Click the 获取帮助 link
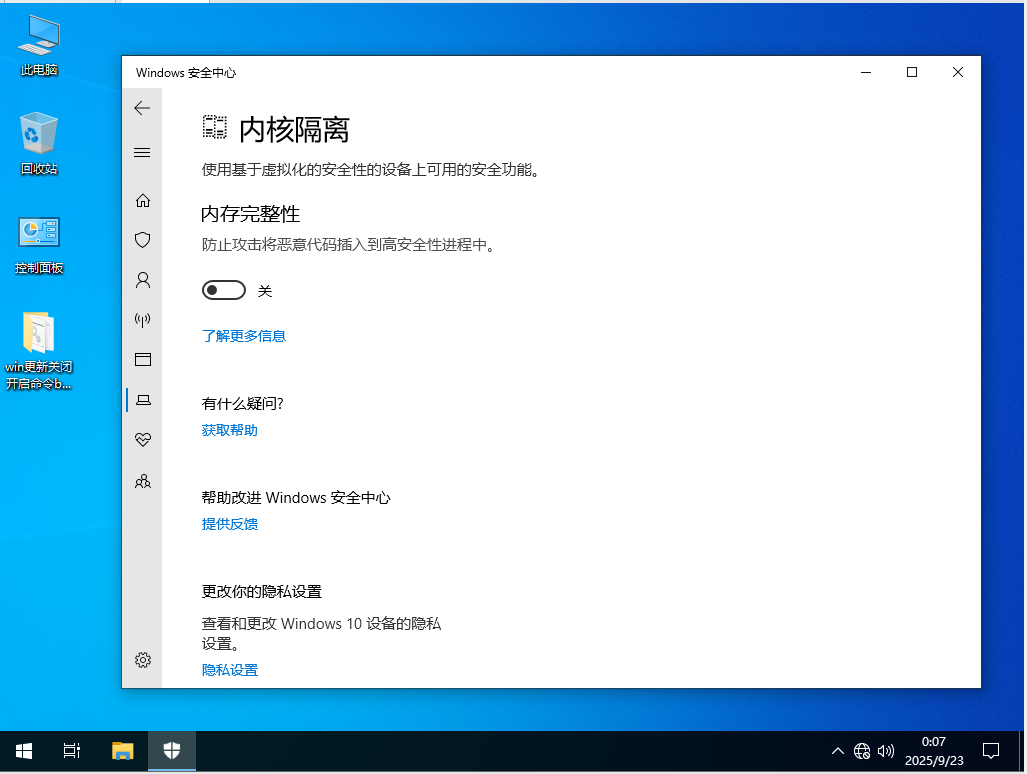Image resolution: width=1027 pixels, height=774 pixels. tap(229, 430)
